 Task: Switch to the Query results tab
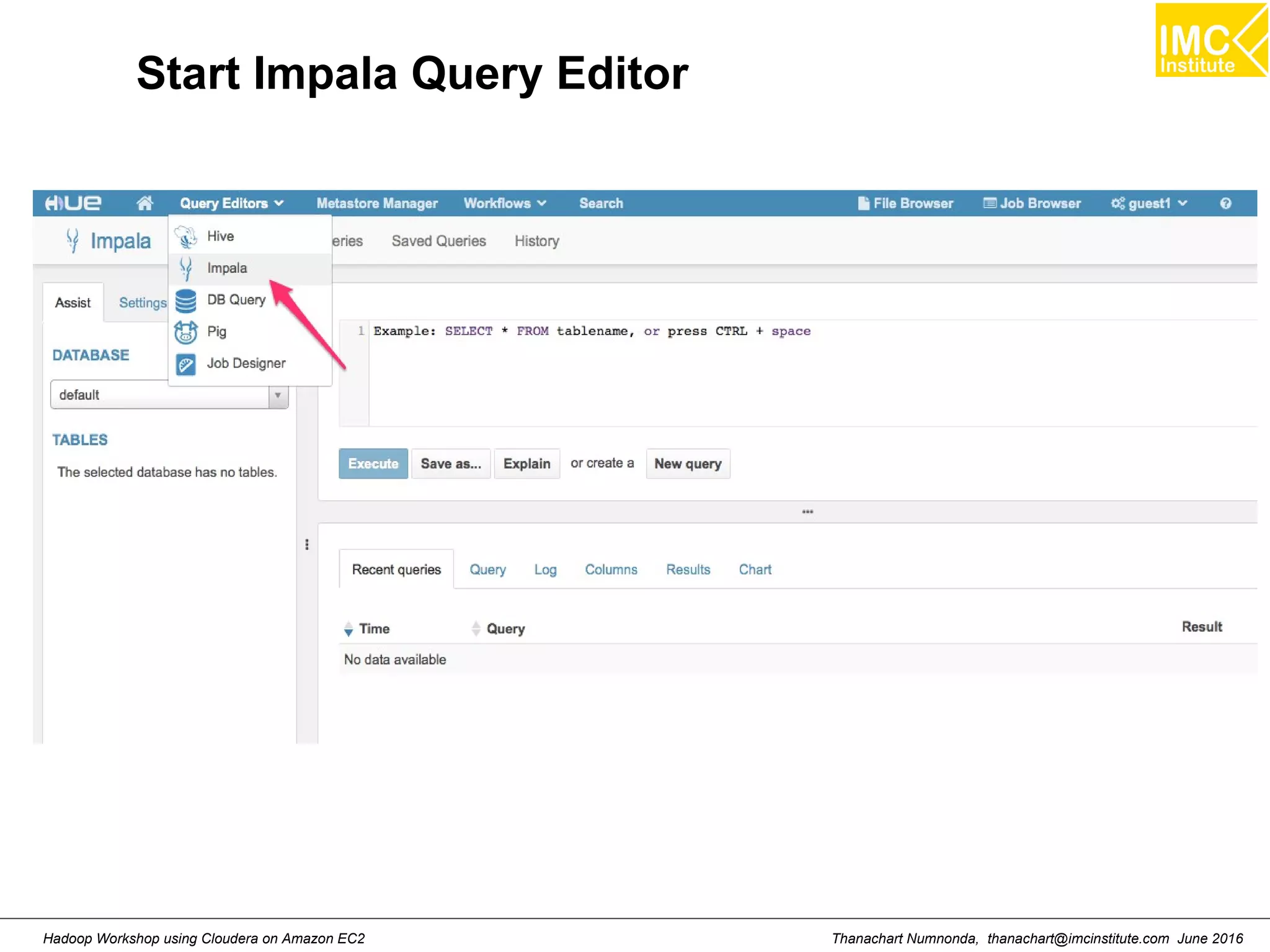(487, 569)
